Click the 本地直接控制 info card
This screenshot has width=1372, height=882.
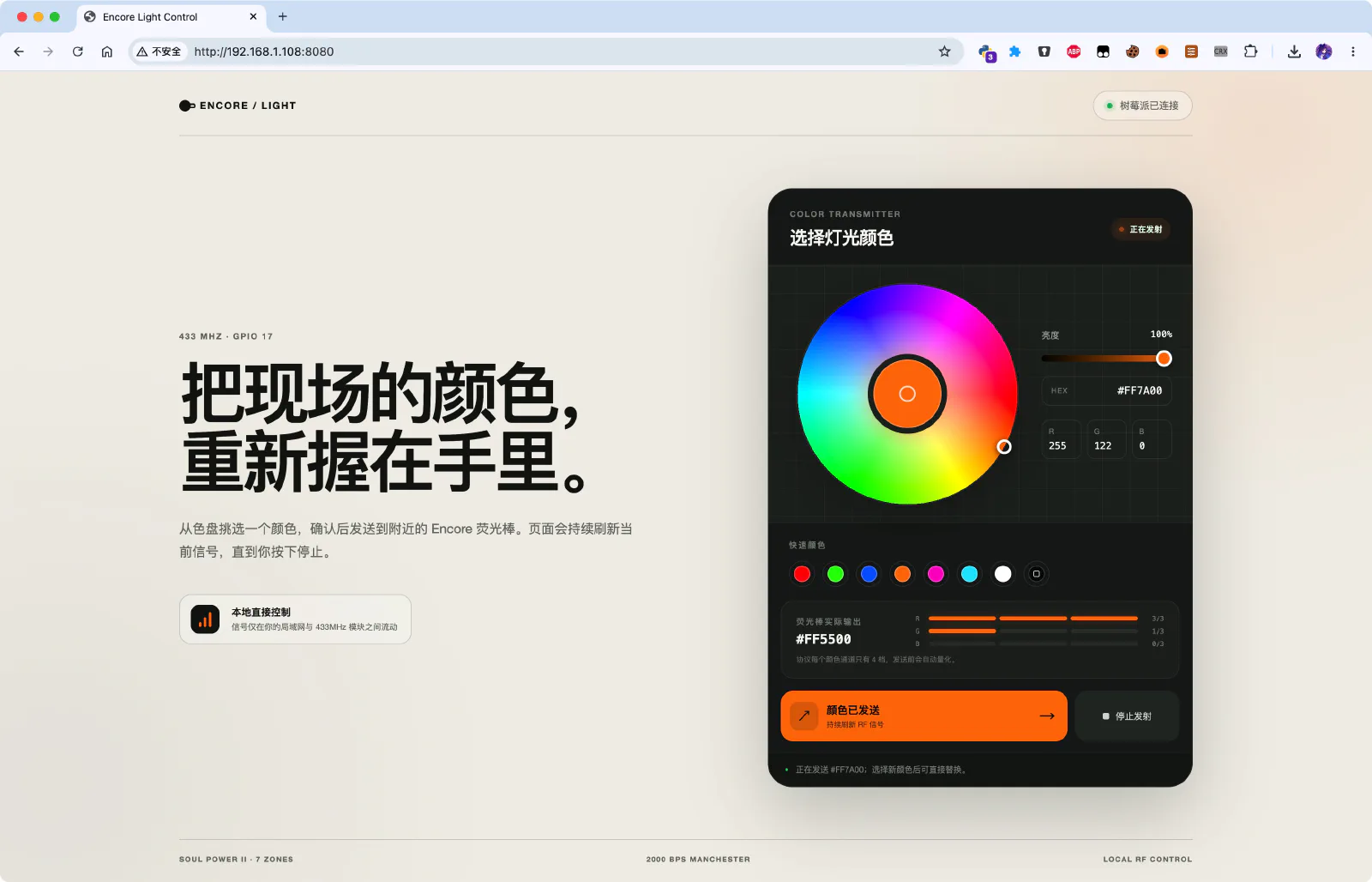[x=295, y=619]
